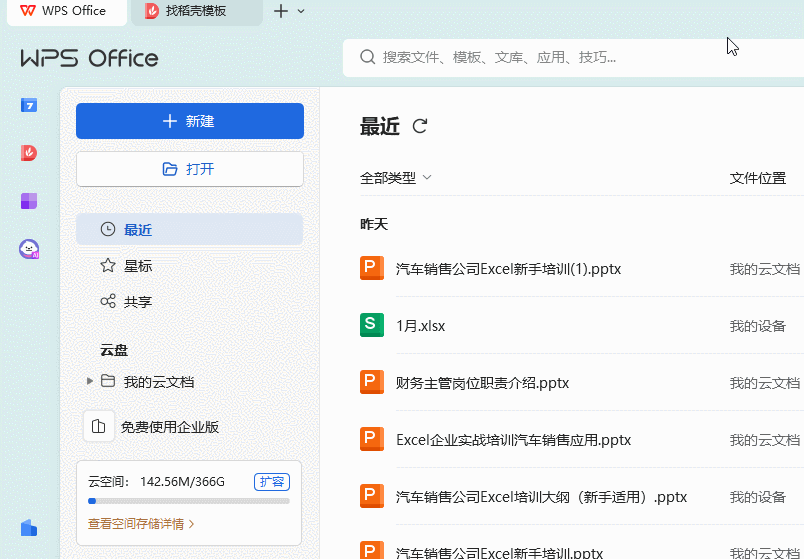Click the 云空间 142.56M/366G text
Screen dimensions: 804x559
[156, 482]
